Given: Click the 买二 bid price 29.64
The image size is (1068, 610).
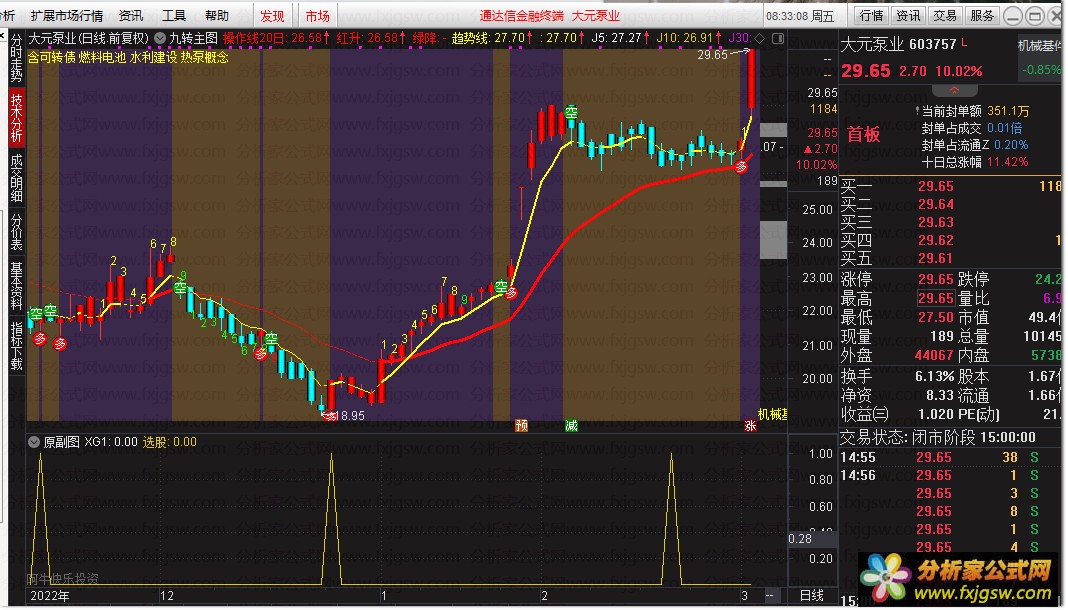Looking at the screenshot, I should 935,204.
